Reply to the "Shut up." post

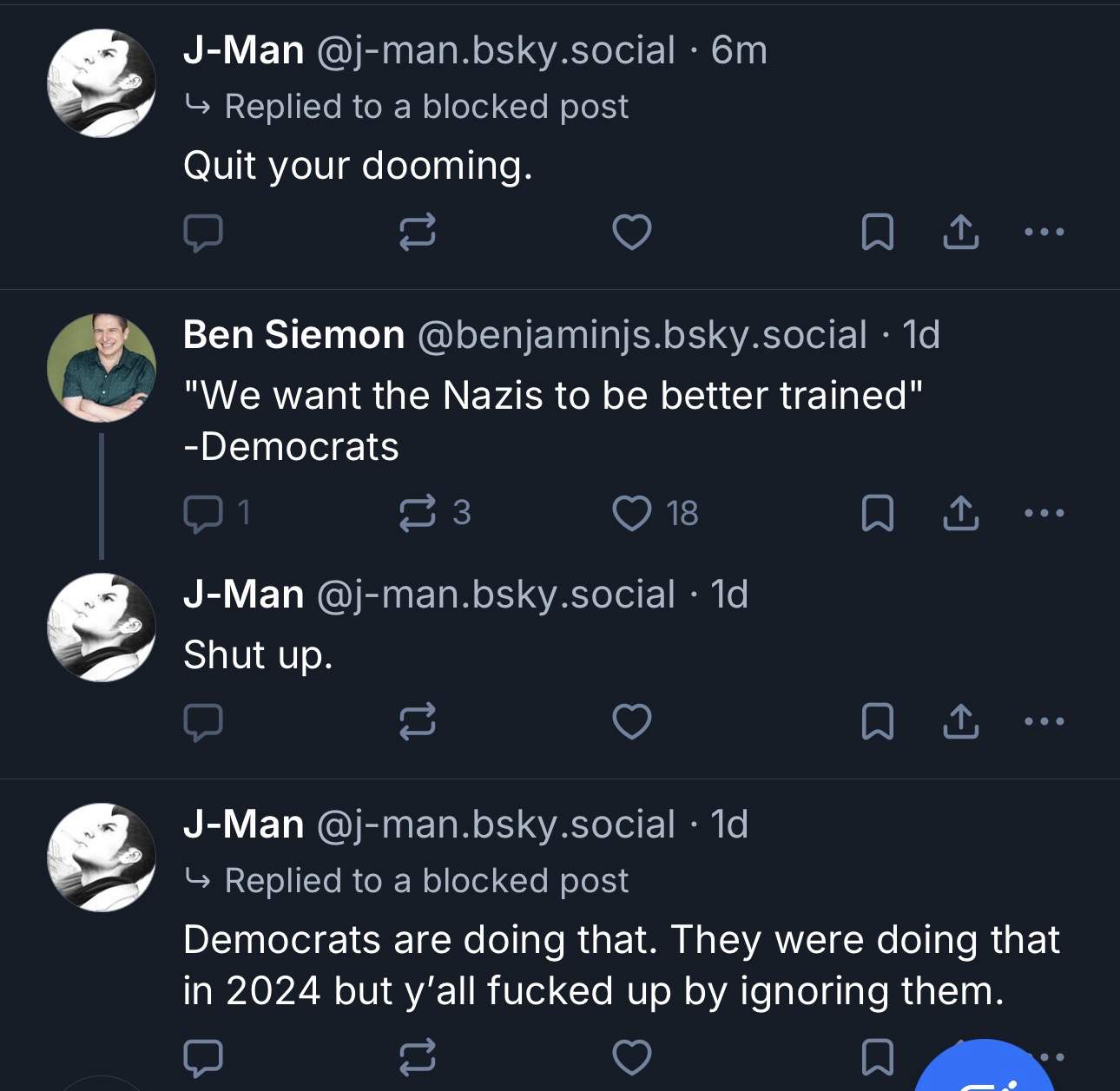[203, 721]
